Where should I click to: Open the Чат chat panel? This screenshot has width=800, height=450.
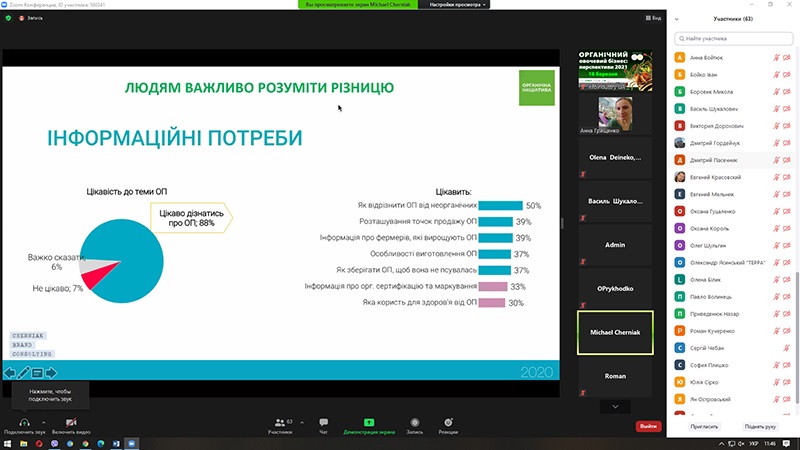coord(323,426)
